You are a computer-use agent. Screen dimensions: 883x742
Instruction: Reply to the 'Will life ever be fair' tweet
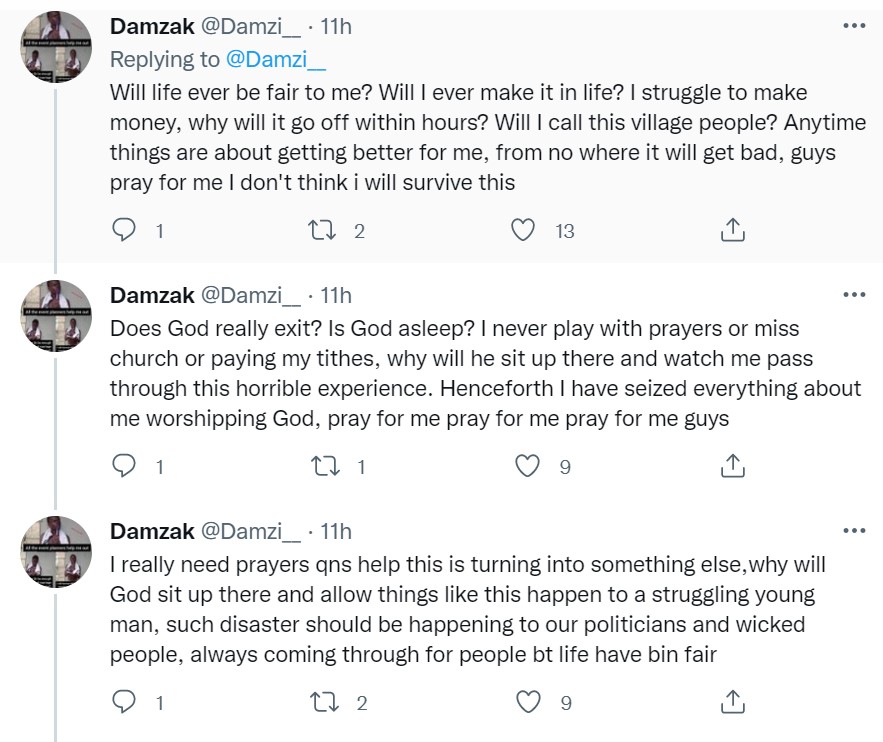[124, 230]
